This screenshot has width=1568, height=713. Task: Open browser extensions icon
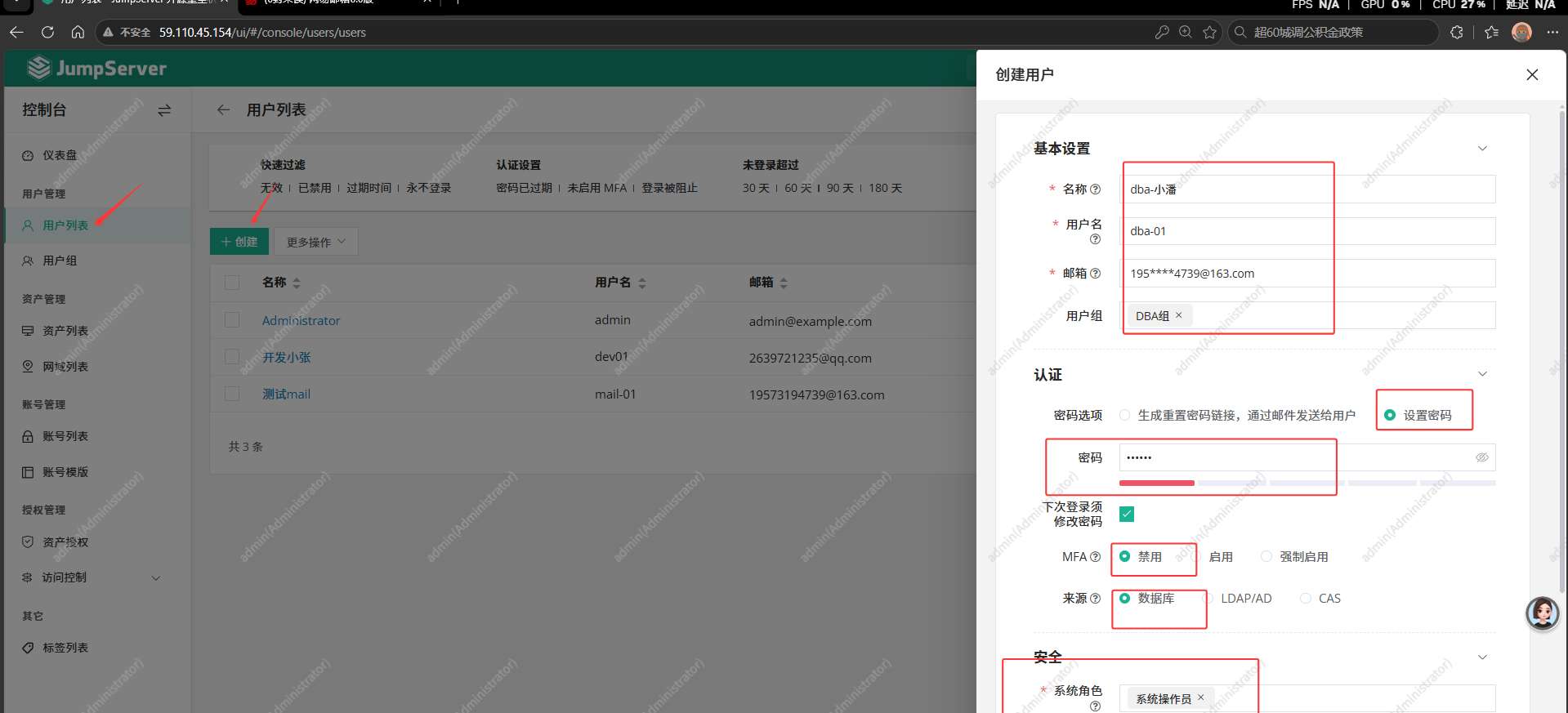1457,32
